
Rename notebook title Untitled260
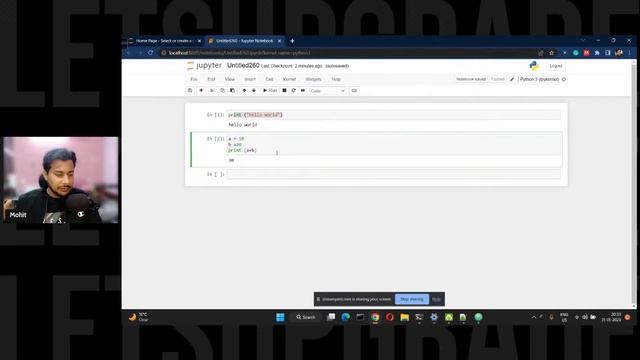[x=243, y=65]
